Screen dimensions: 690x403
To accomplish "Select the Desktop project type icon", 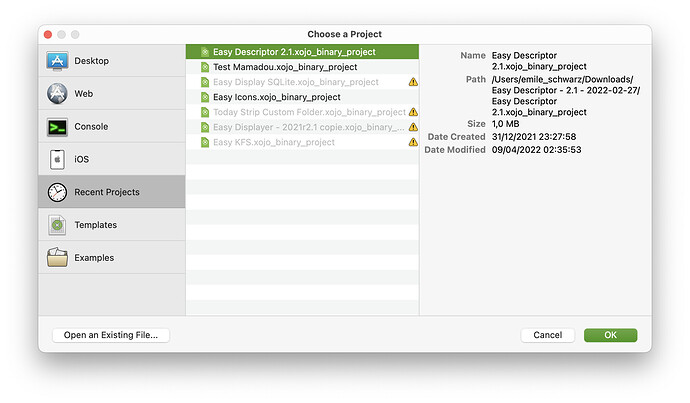I will pos(57,61).
